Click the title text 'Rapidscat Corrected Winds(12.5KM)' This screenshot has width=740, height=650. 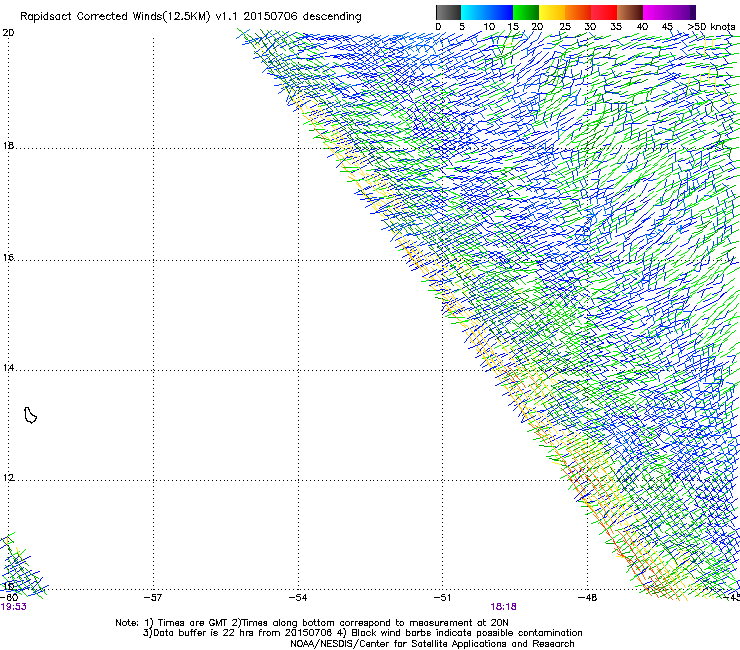(x=115, y=17)
